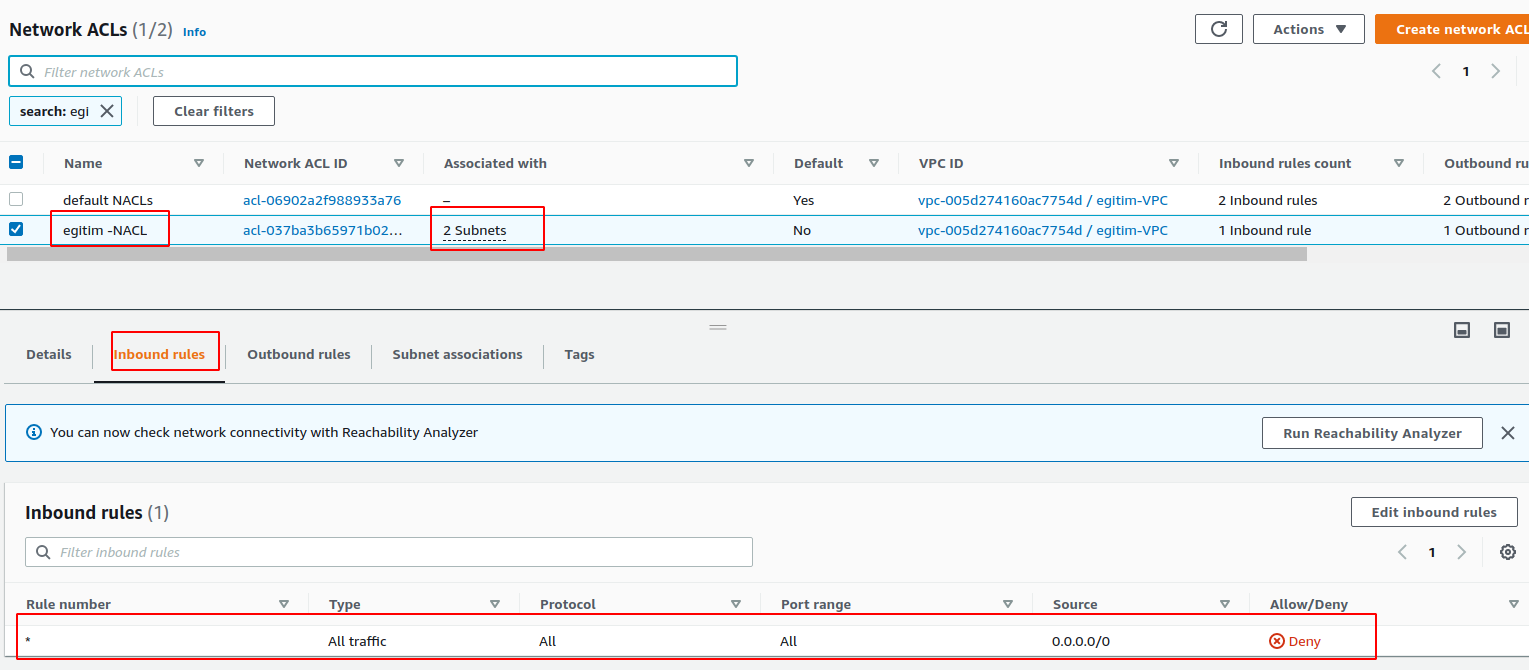Open the Inbound rules tab
Image resolution: width=1529 pixels, height=670 pixels.
click(x=159, y=354)
